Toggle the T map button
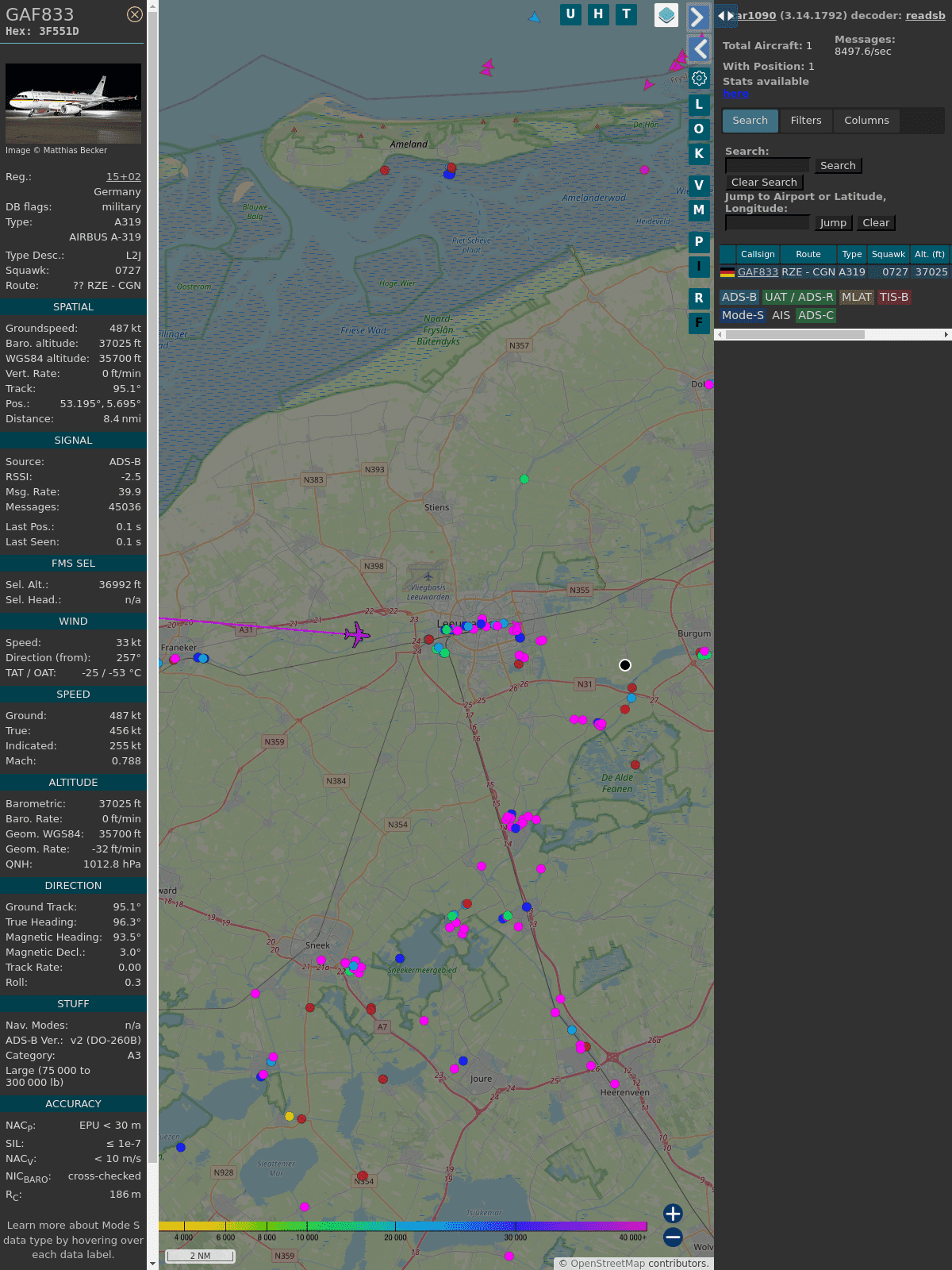The width and height of the screenshot is (952, 1270). 627,14
